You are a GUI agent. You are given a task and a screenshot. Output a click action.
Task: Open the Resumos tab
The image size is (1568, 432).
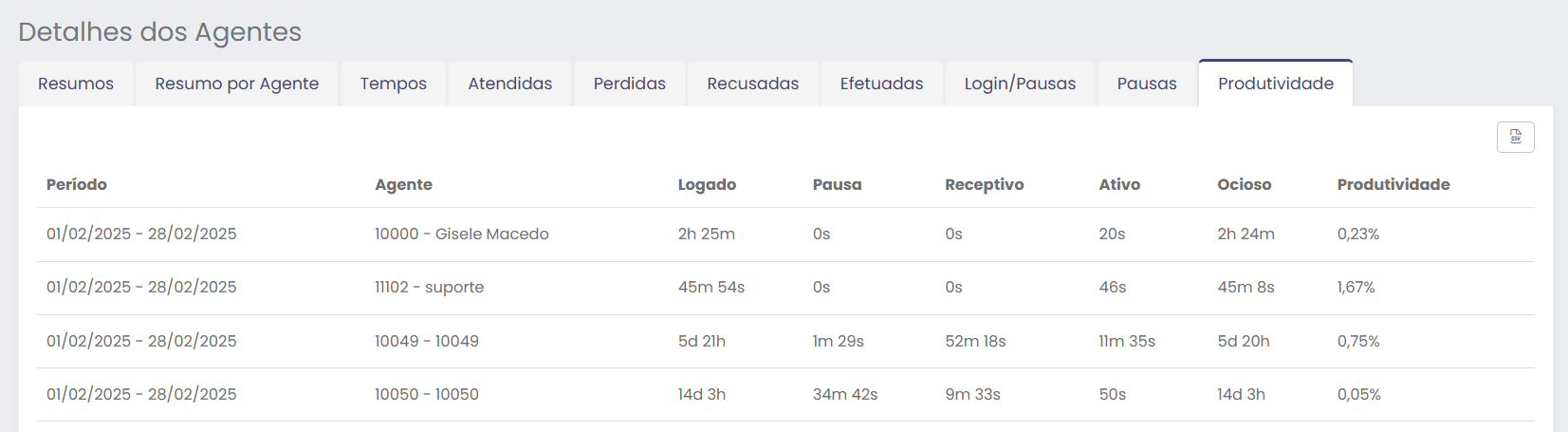tap(76, 84)
